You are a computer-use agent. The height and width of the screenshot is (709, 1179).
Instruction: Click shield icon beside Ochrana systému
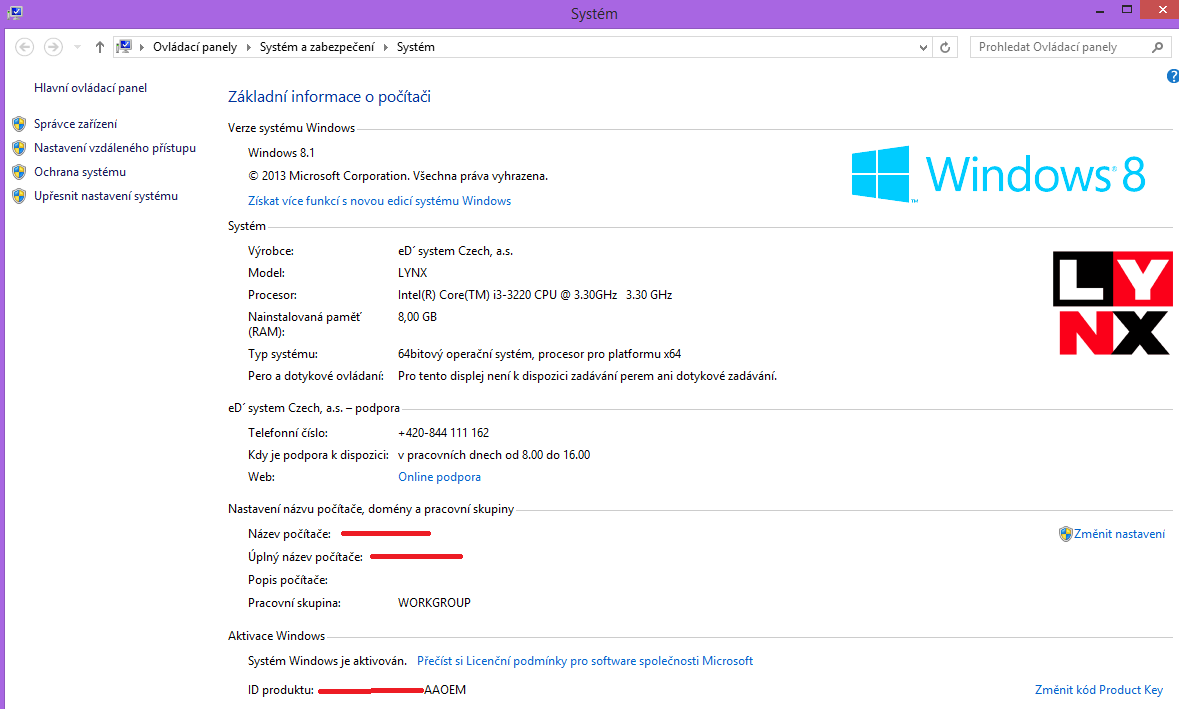point(19,172)
